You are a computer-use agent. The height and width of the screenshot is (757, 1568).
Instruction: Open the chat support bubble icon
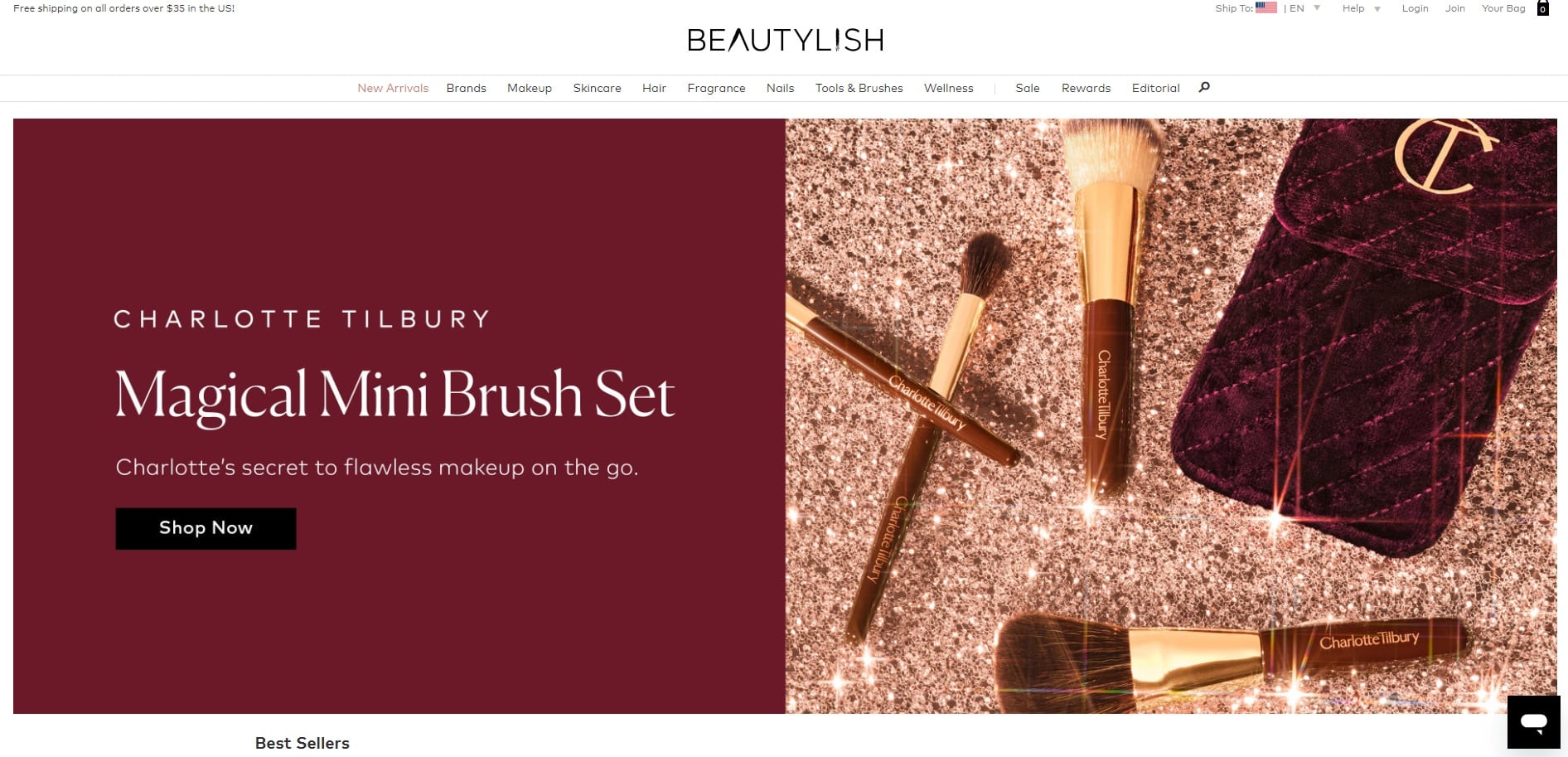(x=1533, y=721)
